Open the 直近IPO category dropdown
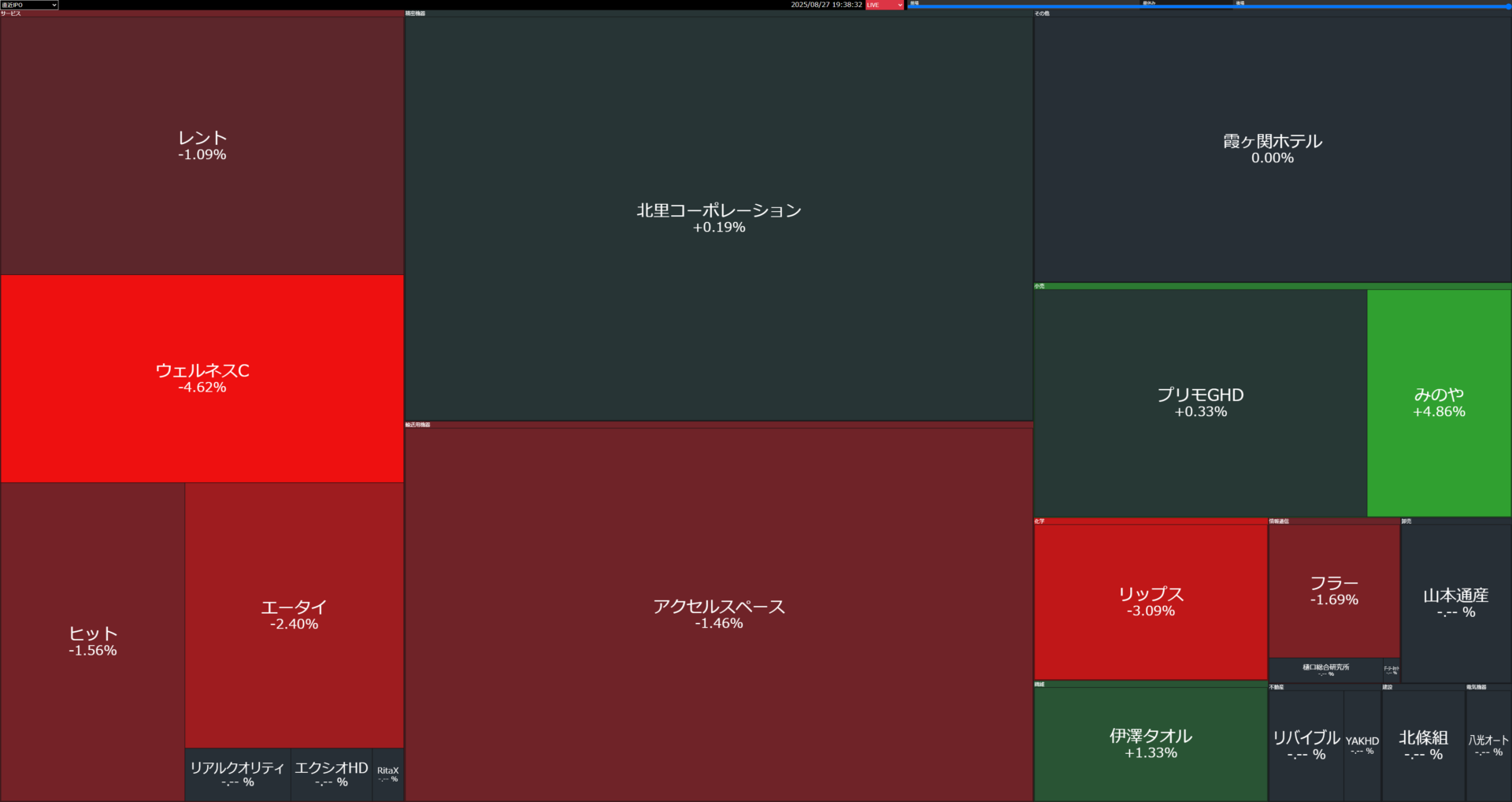Screen dimensions: 1512x802 pyautogui.click(x=29, y=5)
